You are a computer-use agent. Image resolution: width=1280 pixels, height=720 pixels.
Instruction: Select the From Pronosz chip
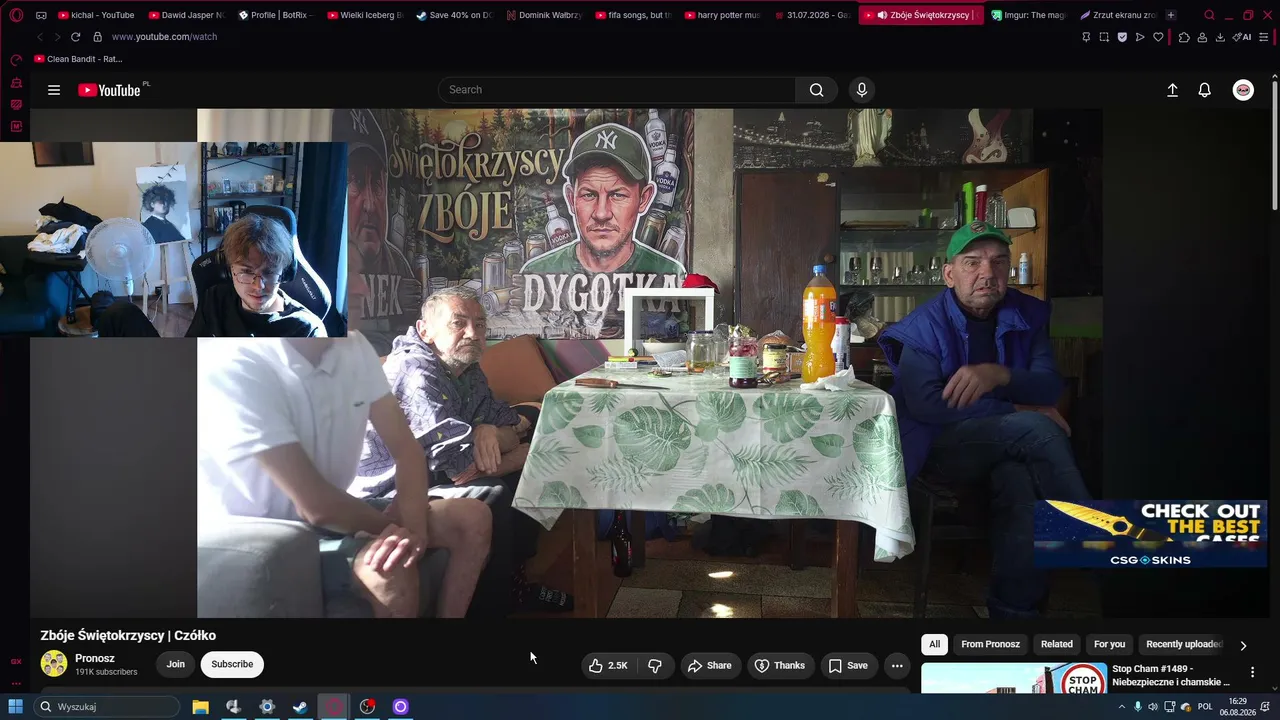pyautogui.click(x=990, y=644)
